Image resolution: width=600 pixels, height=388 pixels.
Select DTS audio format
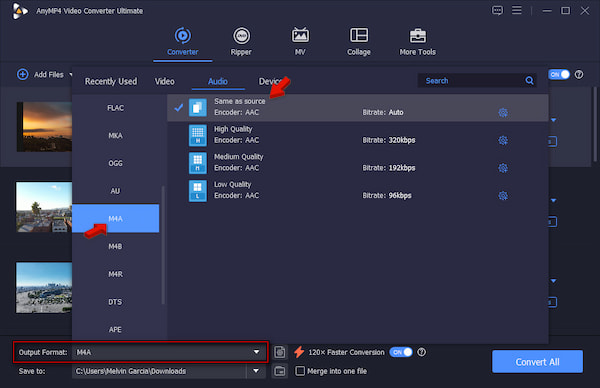coord(116,302)
